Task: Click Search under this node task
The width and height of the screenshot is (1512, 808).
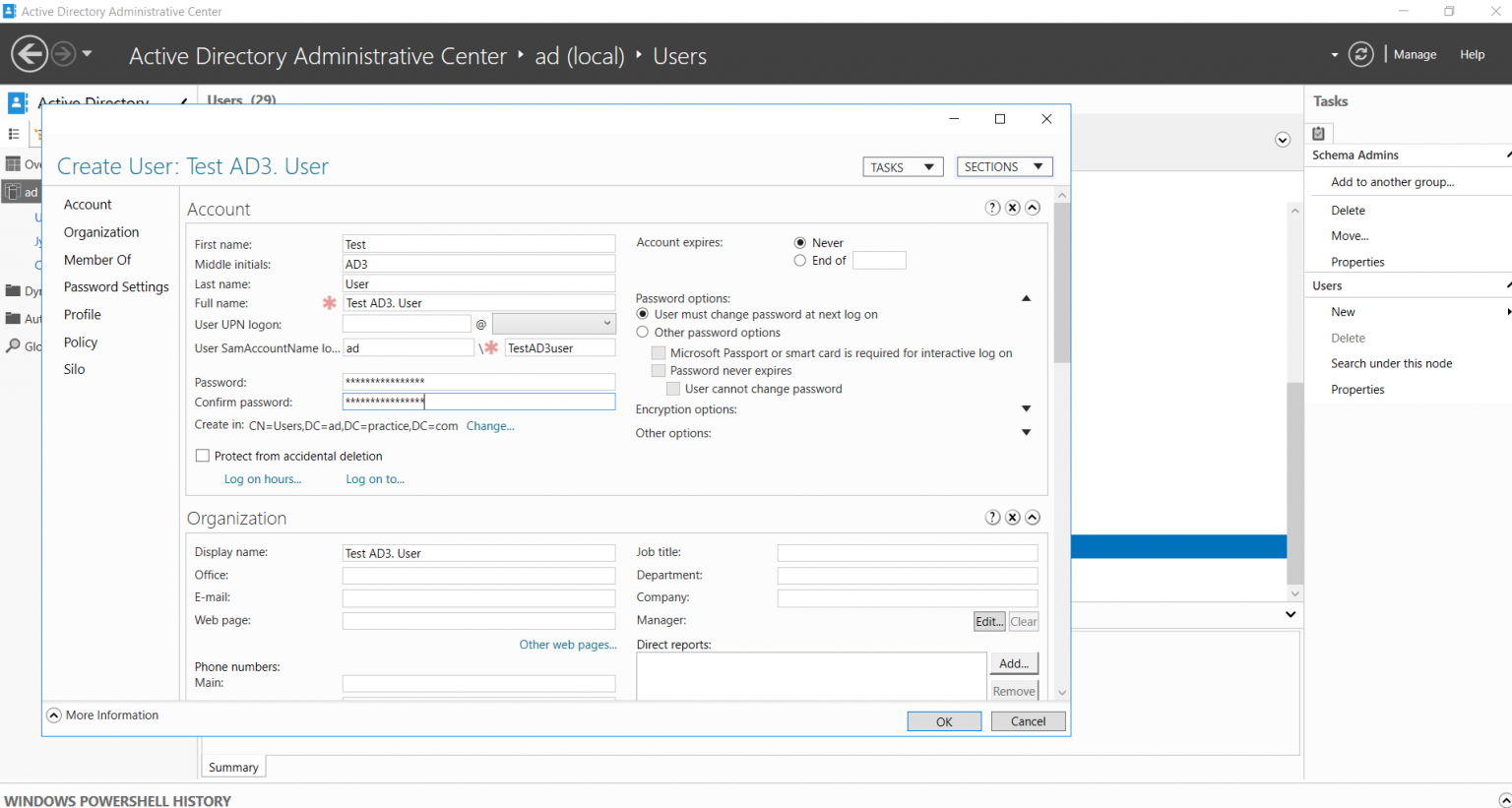Action: click(x=1391, y=363)
